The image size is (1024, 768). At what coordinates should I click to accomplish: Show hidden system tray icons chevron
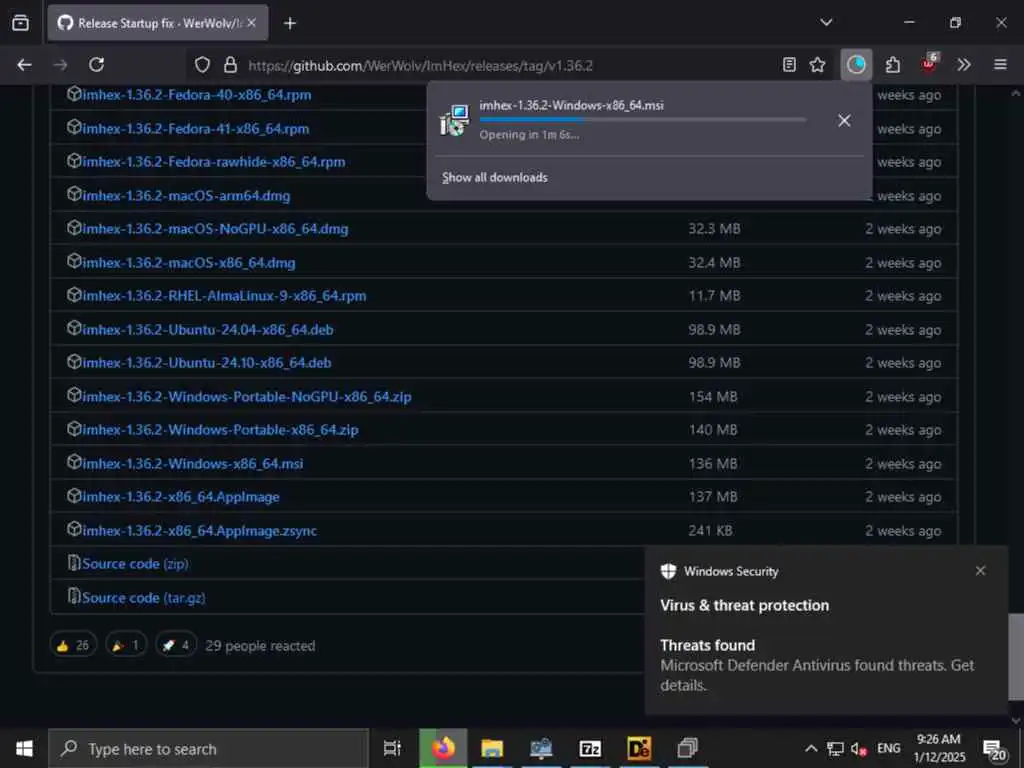tap(810, 748)
